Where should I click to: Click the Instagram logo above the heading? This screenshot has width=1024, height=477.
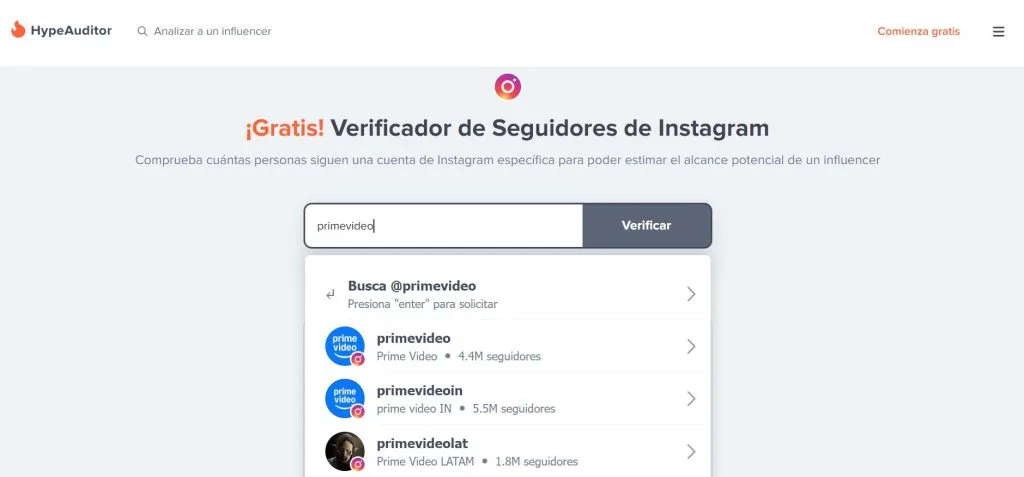507,86
